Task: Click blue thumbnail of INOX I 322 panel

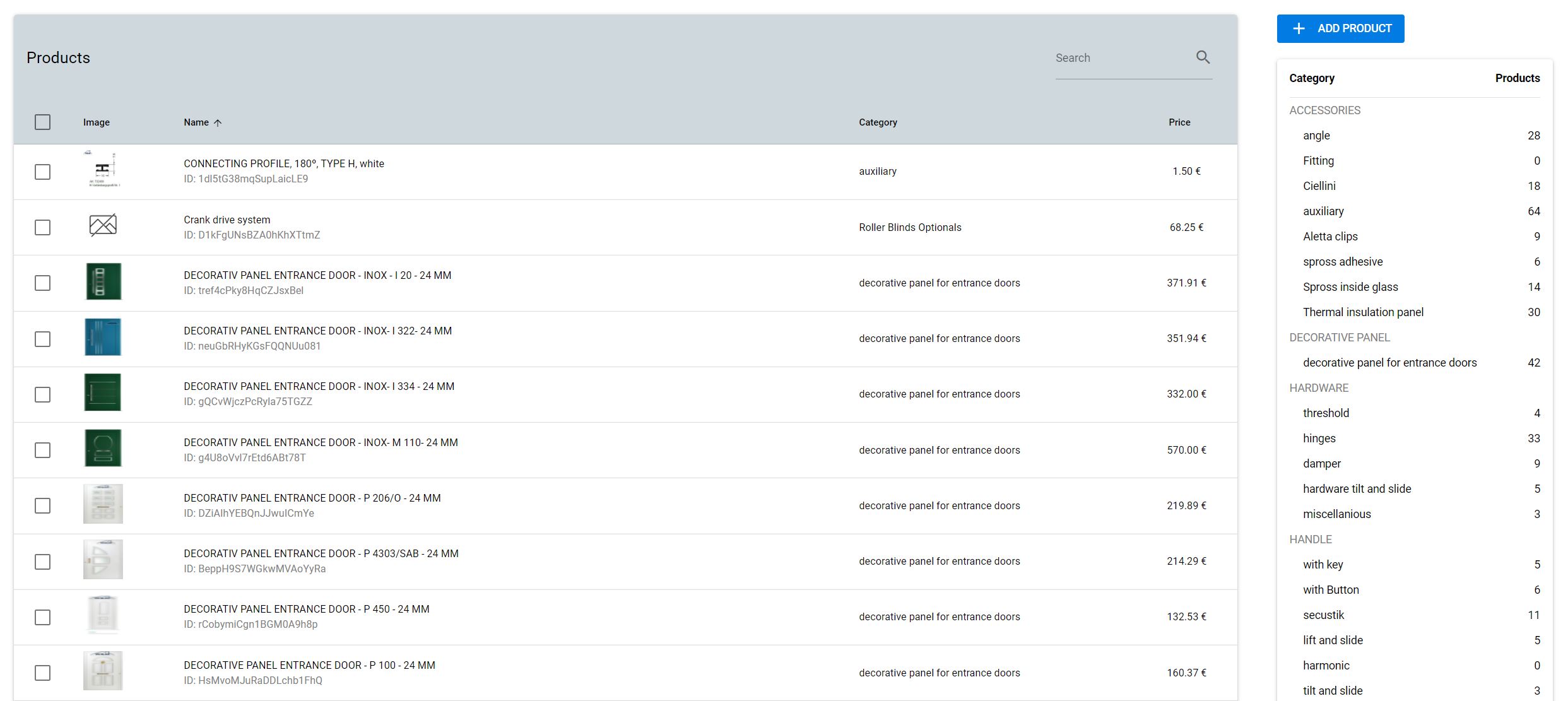Action: [103, 337]
